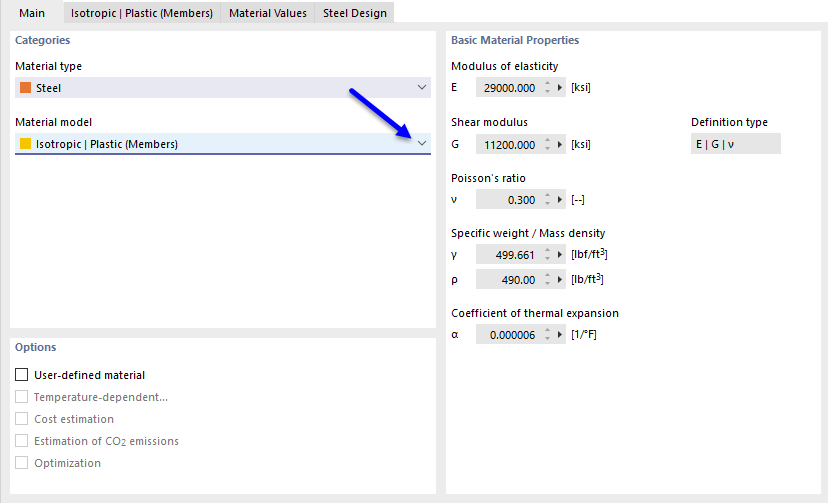This screenshot has width=828, height=503.
Task: Click the modulus of elasticity E value field
Action: tap(509, 88)
